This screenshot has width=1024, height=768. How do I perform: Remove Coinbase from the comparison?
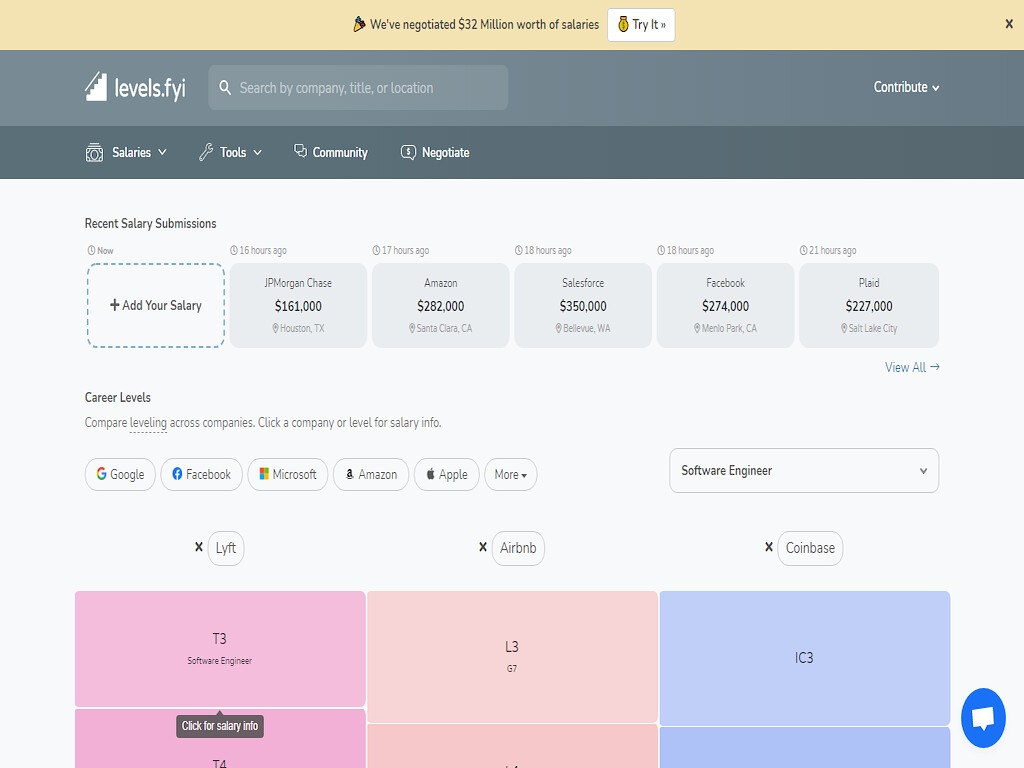[x=769, y=547]
